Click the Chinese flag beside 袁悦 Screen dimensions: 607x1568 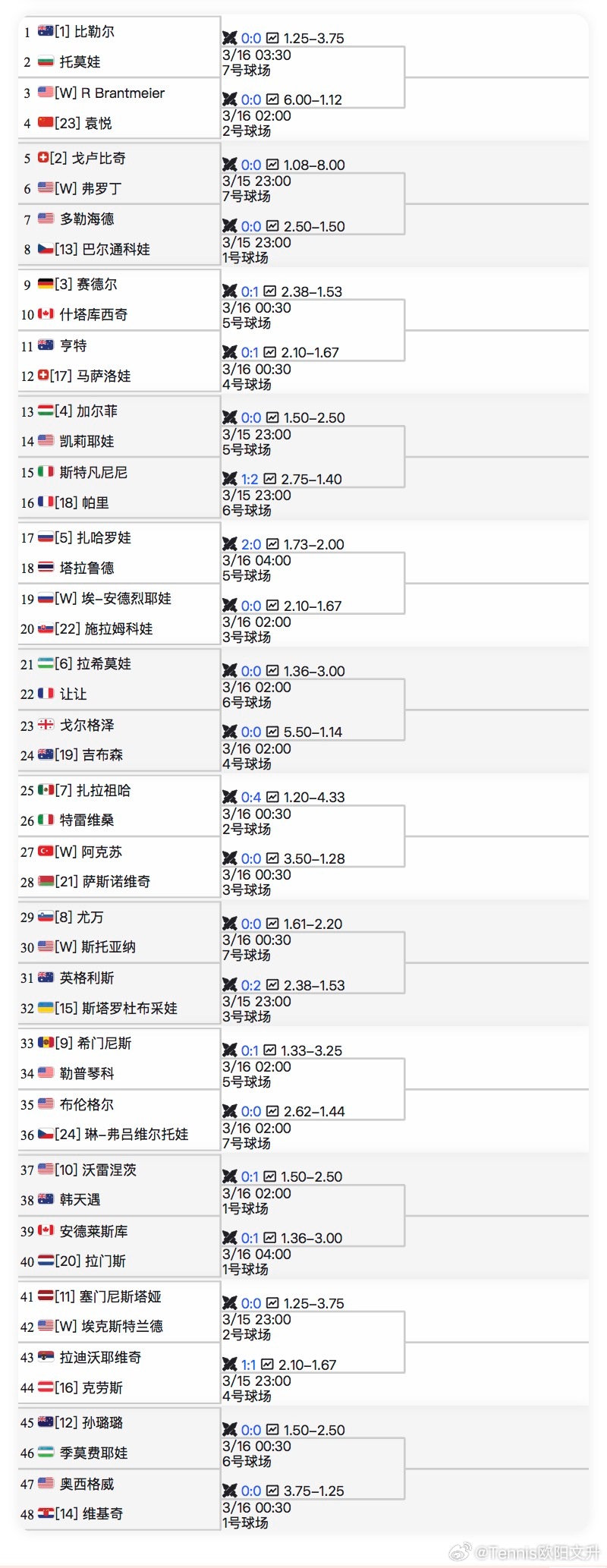click(x=46, y=123)
